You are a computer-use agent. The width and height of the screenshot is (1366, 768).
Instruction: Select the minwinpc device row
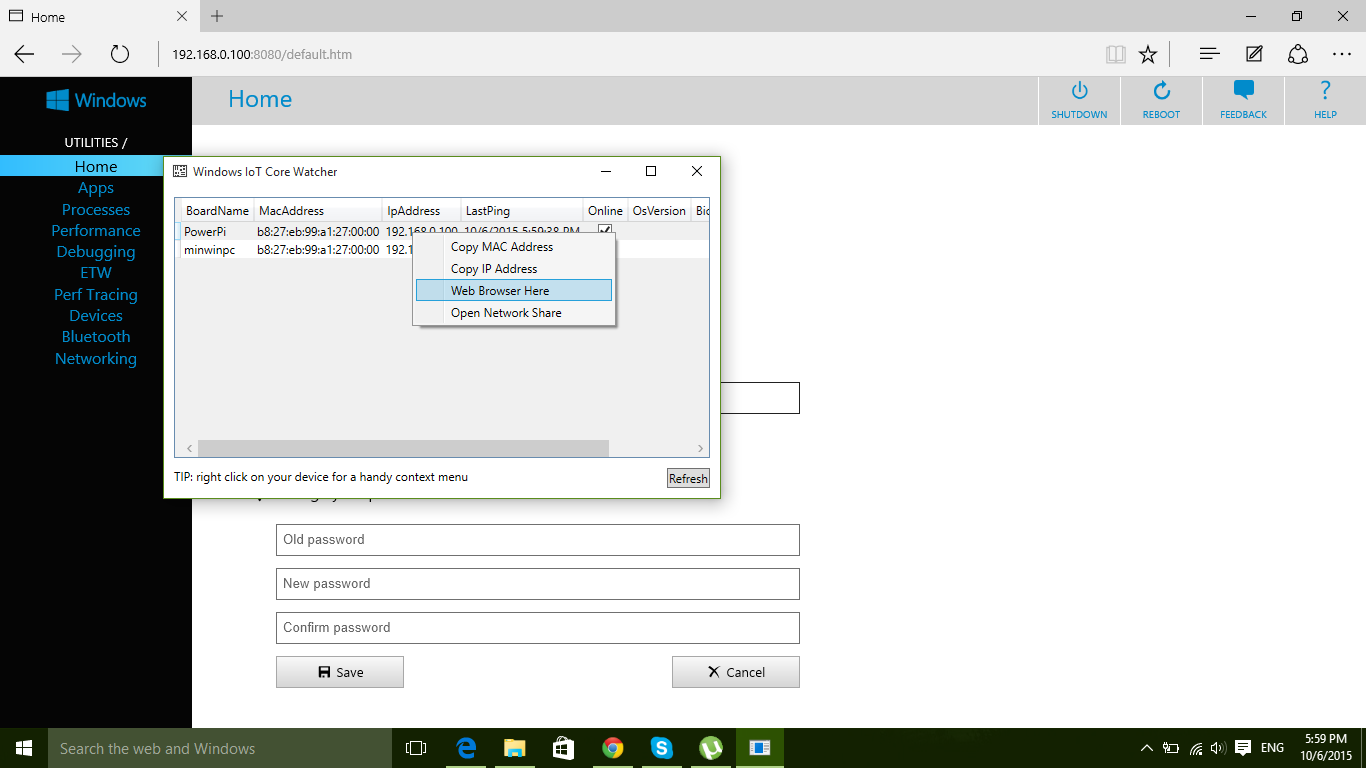click(x=442, y=250)
